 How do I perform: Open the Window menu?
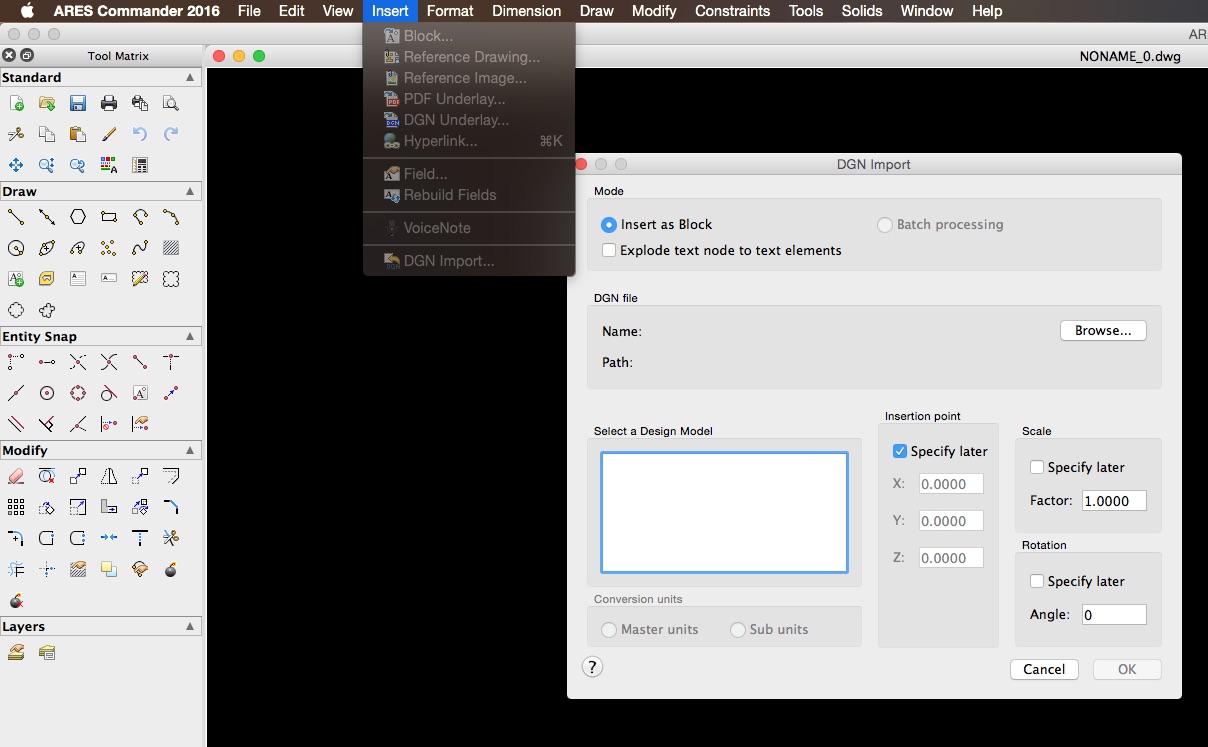(x=927, y=11)
